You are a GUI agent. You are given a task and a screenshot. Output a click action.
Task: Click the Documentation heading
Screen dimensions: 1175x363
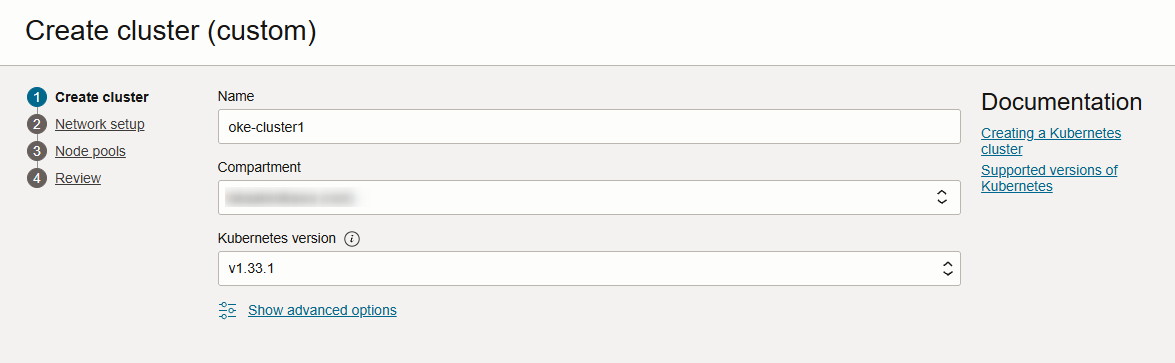tap(1061, 102)
